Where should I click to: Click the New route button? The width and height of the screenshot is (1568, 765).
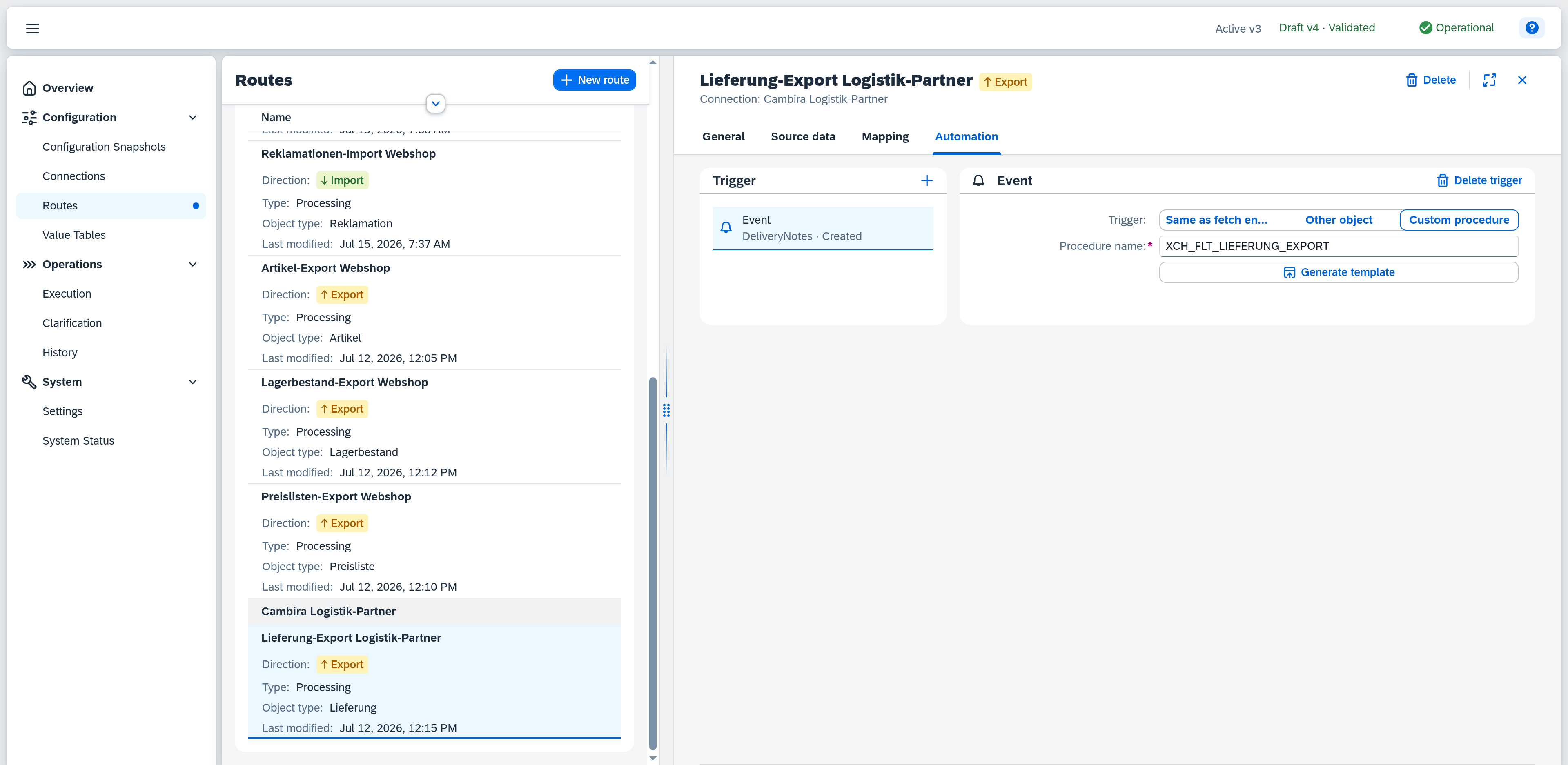coord(594,80)
